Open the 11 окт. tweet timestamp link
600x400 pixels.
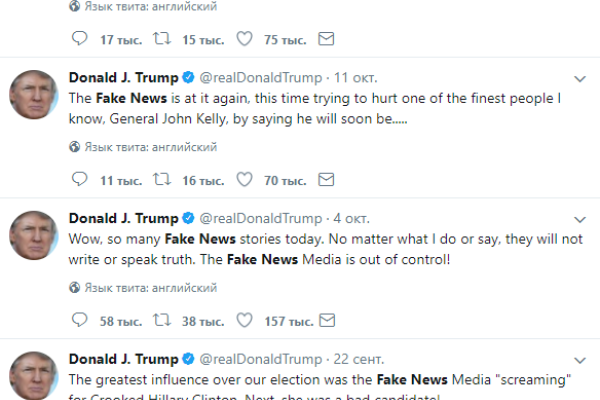pyautogui.click(x=356, y=78)
